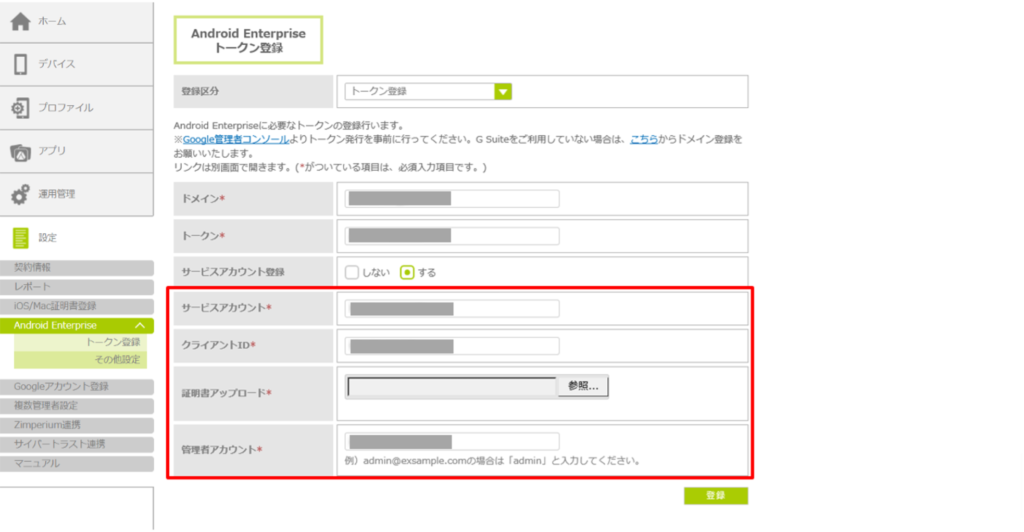Open the 登録区分 dropdown green arrow
This screenshot has width=1024, height=532.
pyautogui.click(x=503, y=92)
